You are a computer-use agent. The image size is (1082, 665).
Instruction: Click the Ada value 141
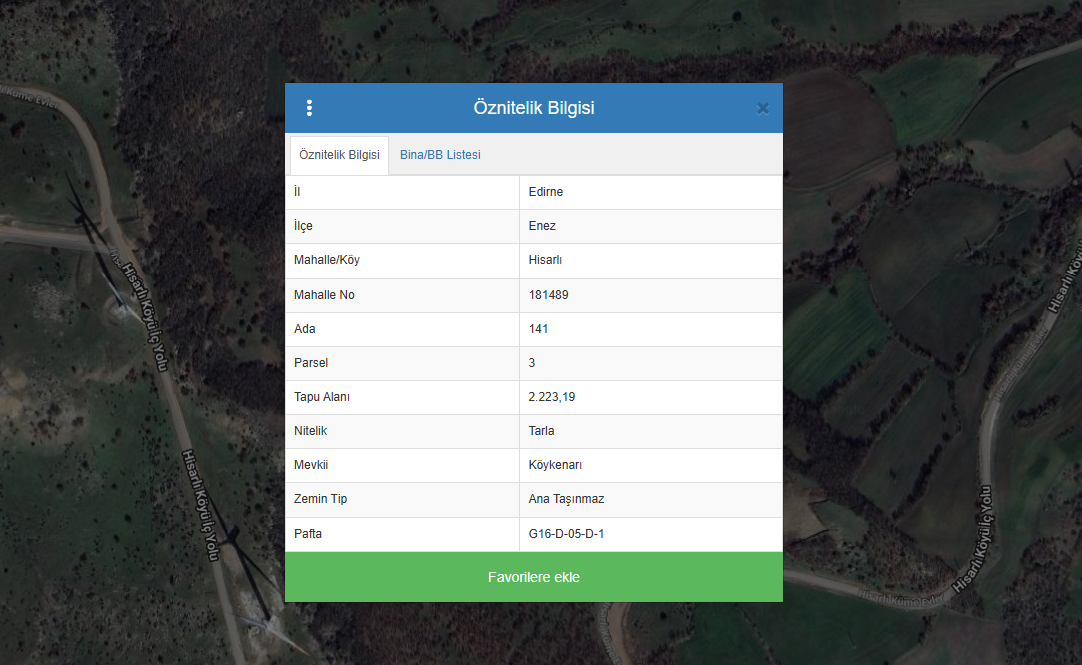538,329
